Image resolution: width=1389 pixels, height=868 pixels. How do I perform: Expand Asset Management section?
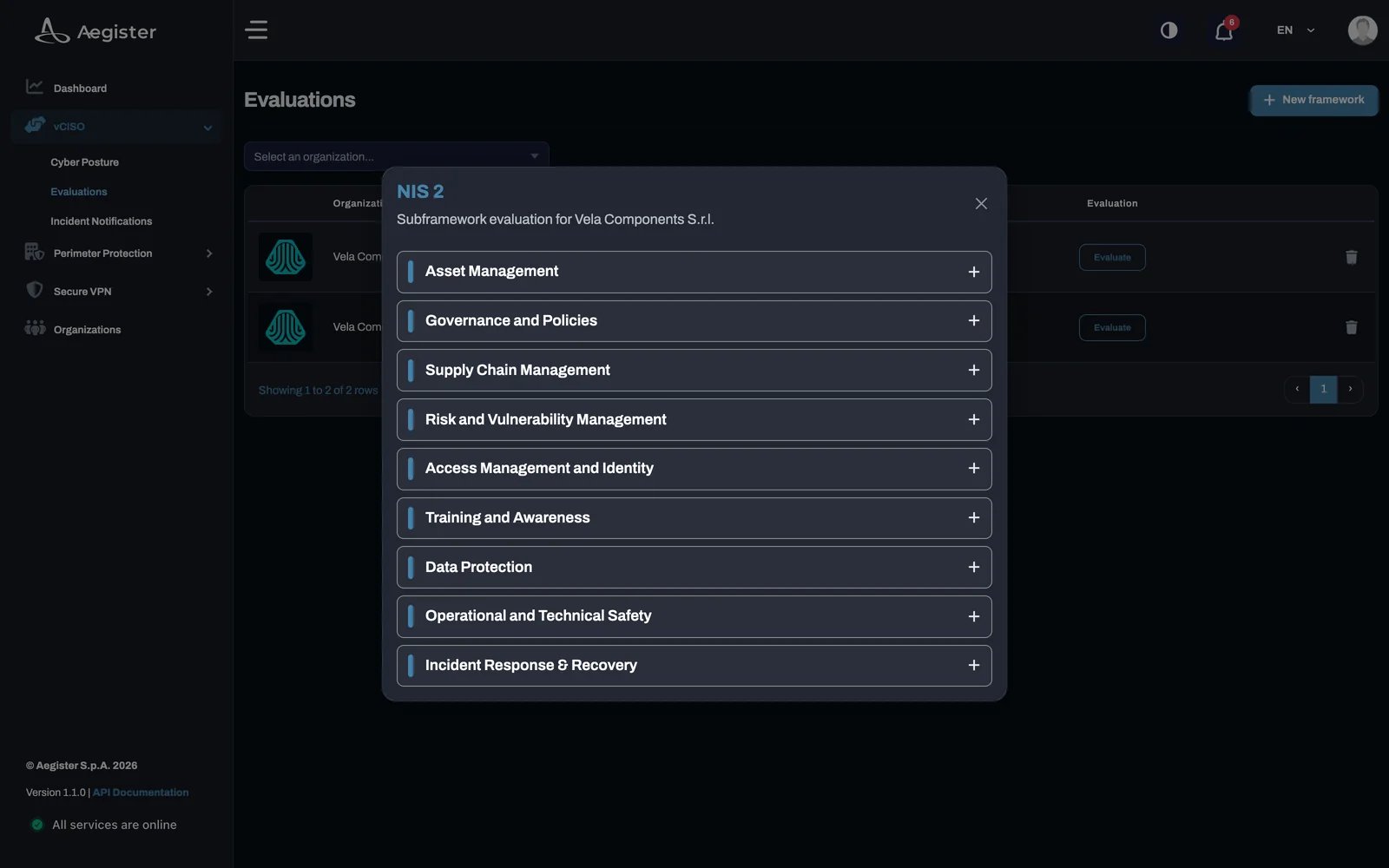694,272
